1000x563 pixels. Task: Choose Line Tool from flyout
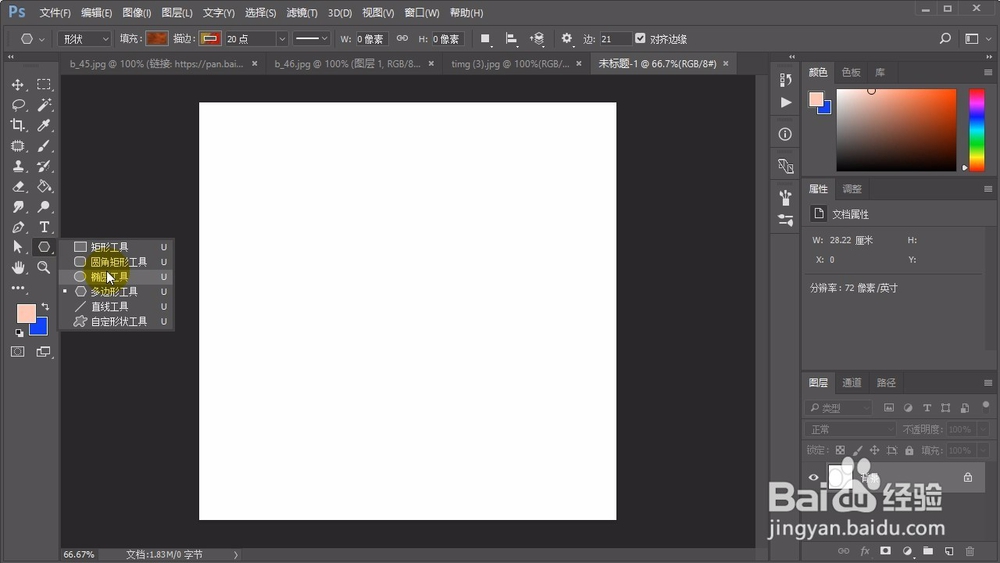(x=116, y=307)
